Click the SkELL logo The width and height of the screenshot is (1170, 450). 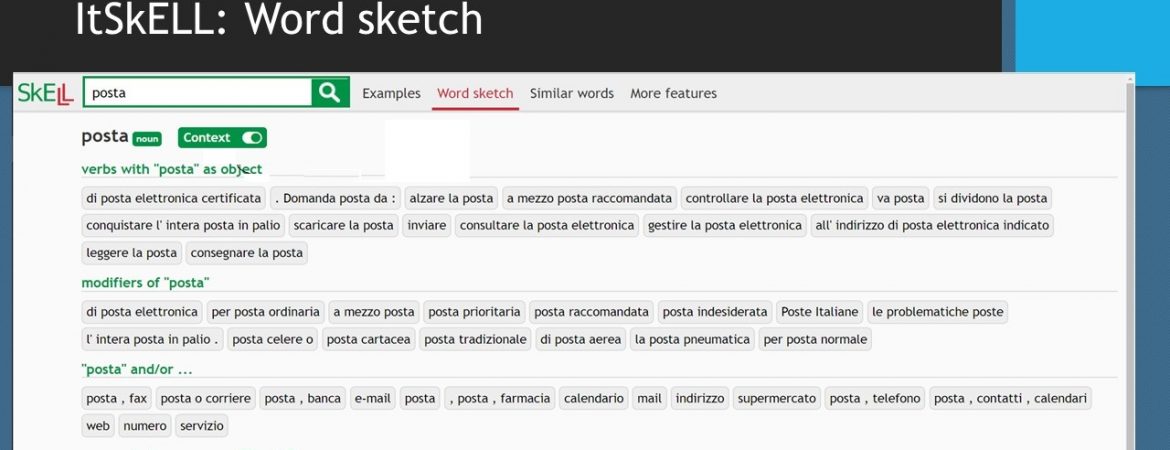pyautogui.click(x=46, y=93)
